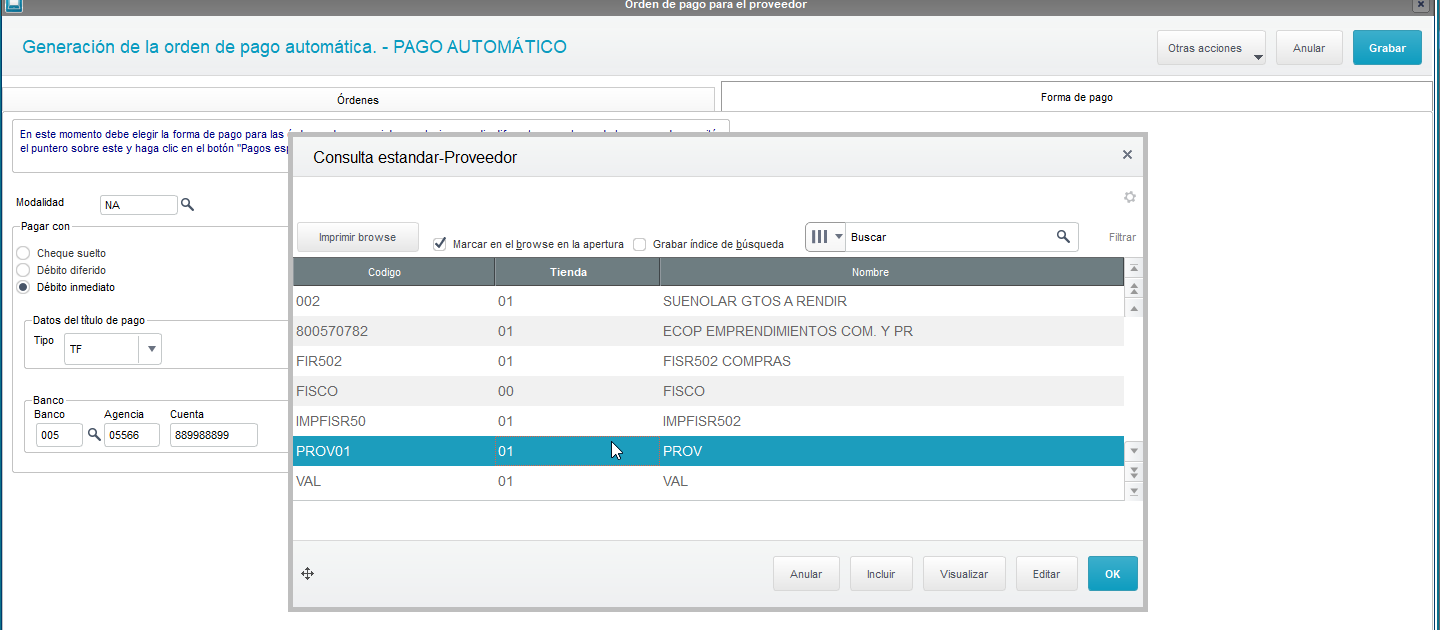Sort by the Codigo column header
1440x630 pixels.
[x=393, y=272]
